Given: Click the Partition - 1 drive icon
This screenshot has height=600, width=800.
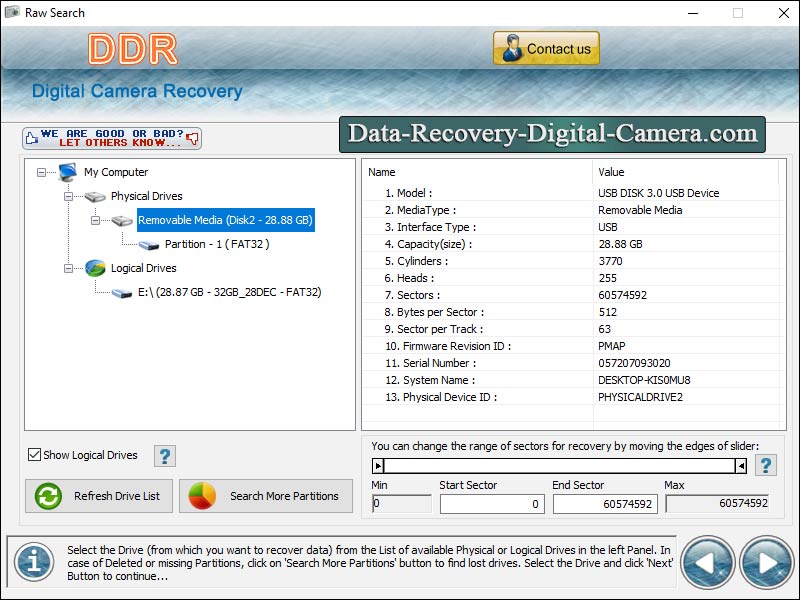Looking at the screenshot, I should point(149,245).
